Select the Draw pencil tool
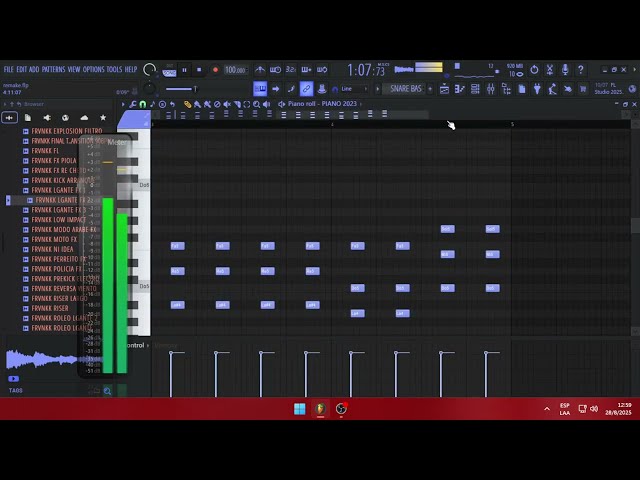Image resolution: width=640 pixels, height=480 pixels. click(187, 104)
